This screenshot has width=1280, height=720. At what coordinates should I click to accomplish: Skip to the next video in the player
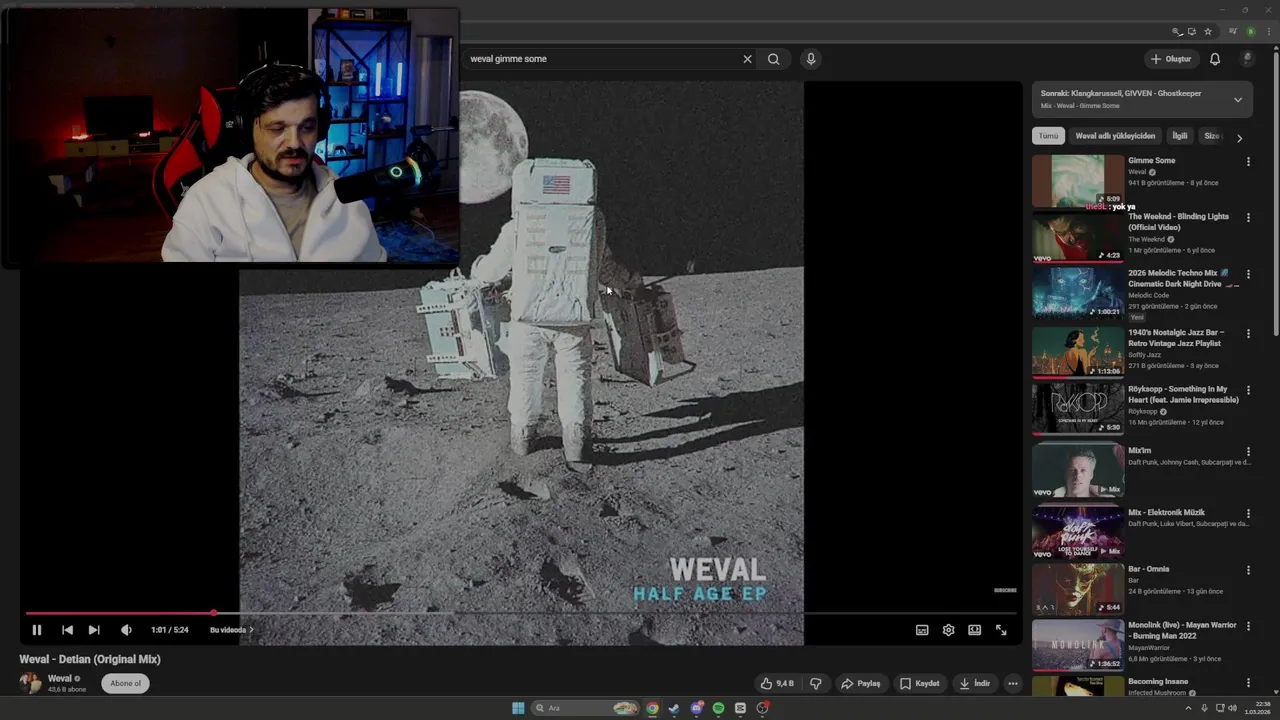pos(94,630)
